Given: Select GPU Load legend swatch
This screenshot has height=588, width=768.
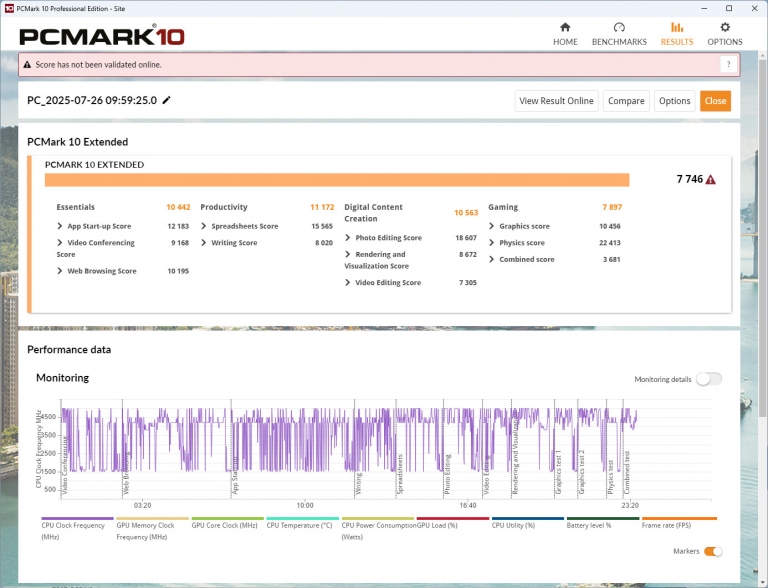Looking at the screenshot, I should coord(453,518).
